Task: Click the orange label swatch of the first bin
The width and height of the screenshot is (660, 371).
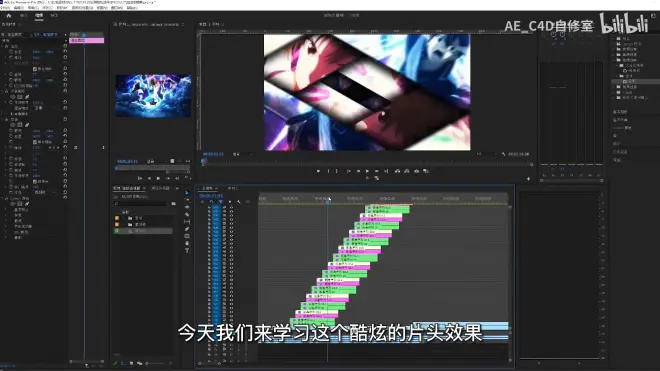Action: click(117, 218)
